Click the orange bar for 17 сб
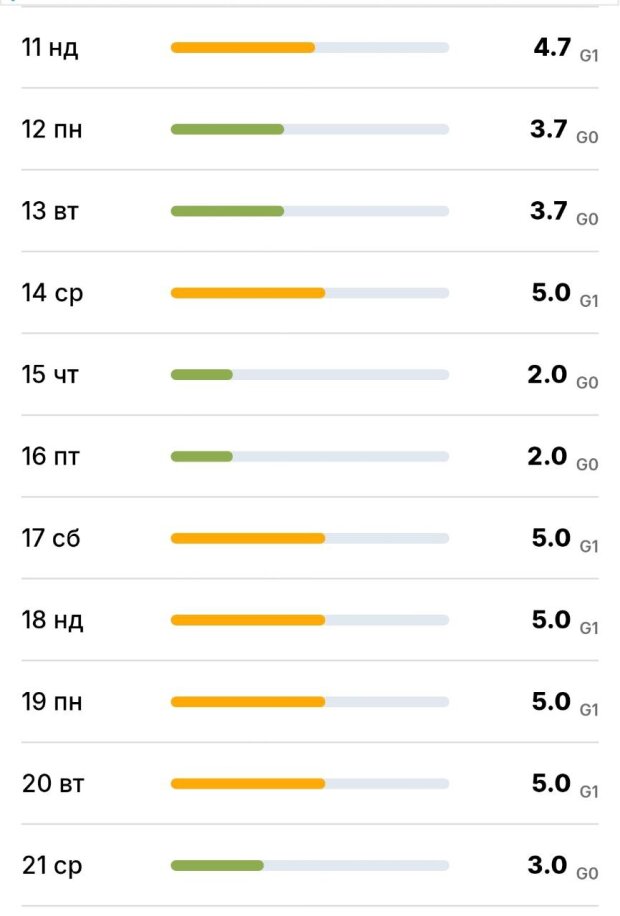Viewport: 620px width, 916px height. coord(248,538)
